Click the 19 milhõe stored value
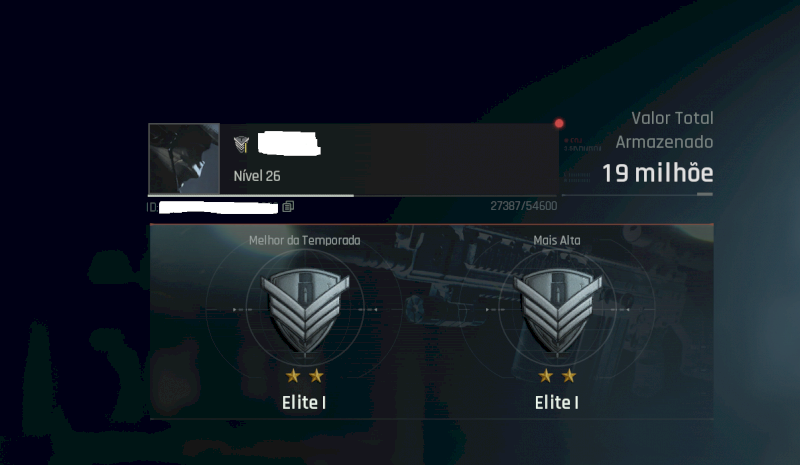Screen dimensions: 800x465 point(658,173)
